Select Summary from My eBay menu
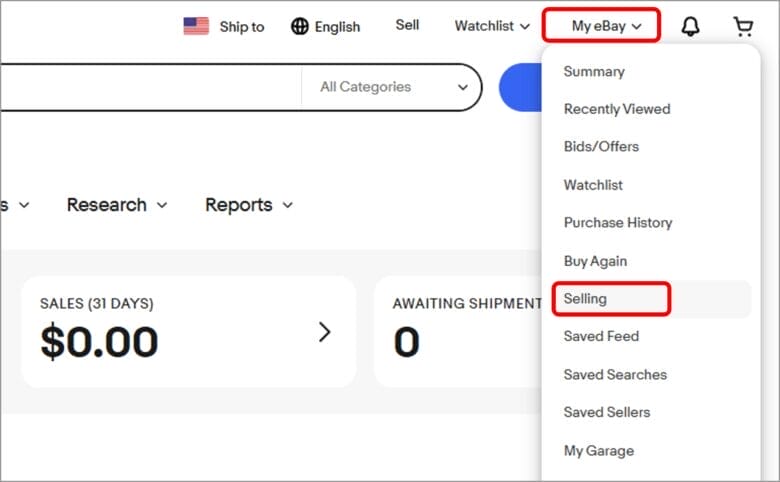The width and height of the screenshot is (780, 482). coord(594,71)
